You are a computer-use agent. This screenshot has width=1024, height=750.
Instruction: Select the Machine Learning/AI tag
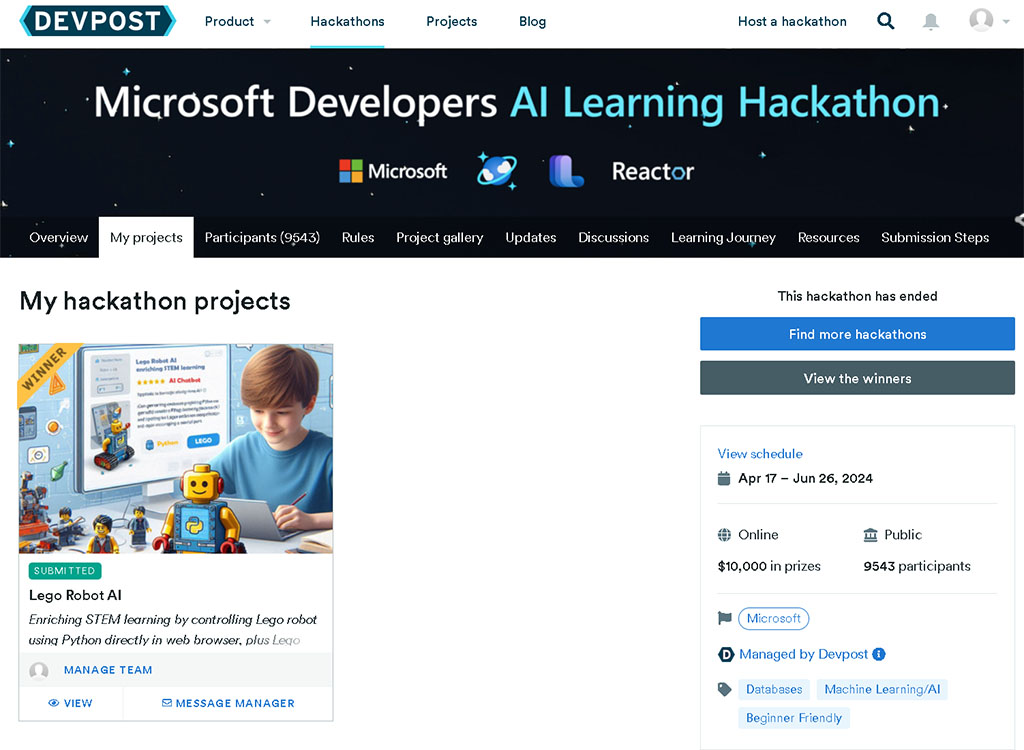882,689
